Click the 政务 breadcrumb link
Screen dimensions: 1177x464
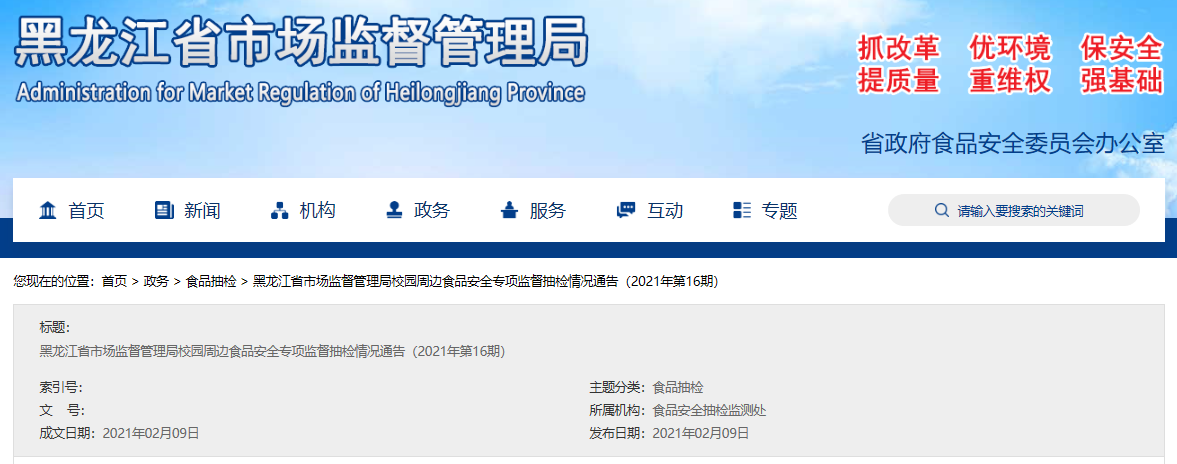click(156, 282)
